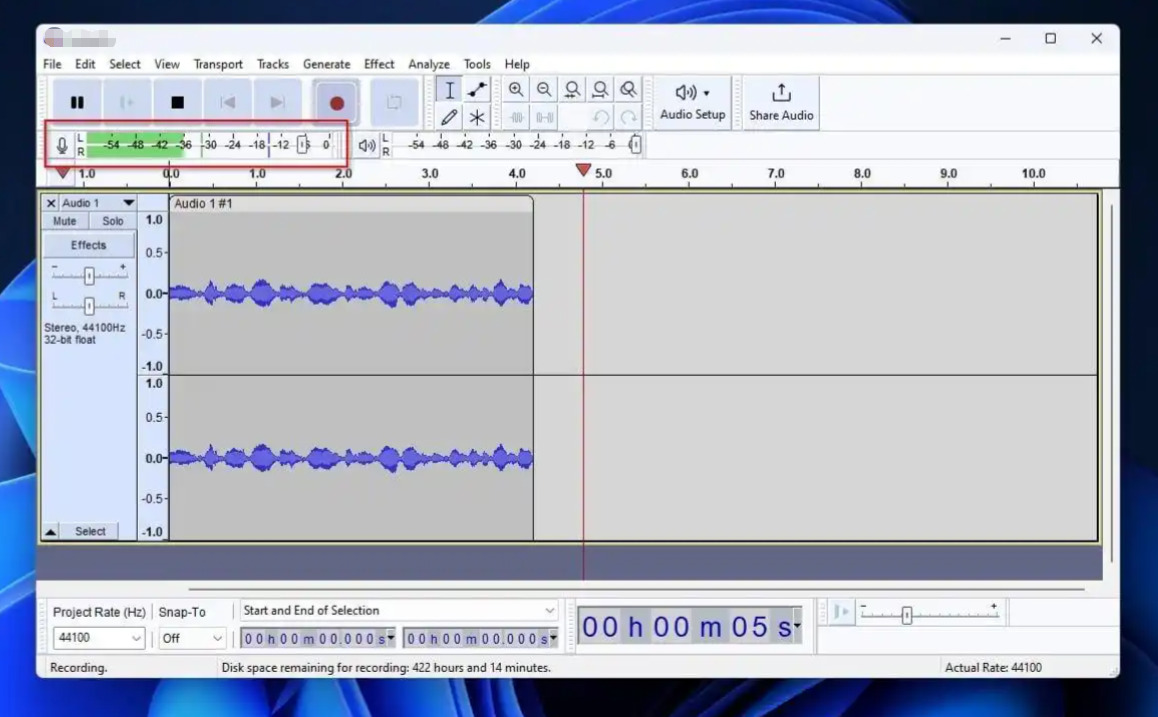Viewport: 1158px width, 717px height.
Task: Click the speaker playback meter icon
Action: 366,145
